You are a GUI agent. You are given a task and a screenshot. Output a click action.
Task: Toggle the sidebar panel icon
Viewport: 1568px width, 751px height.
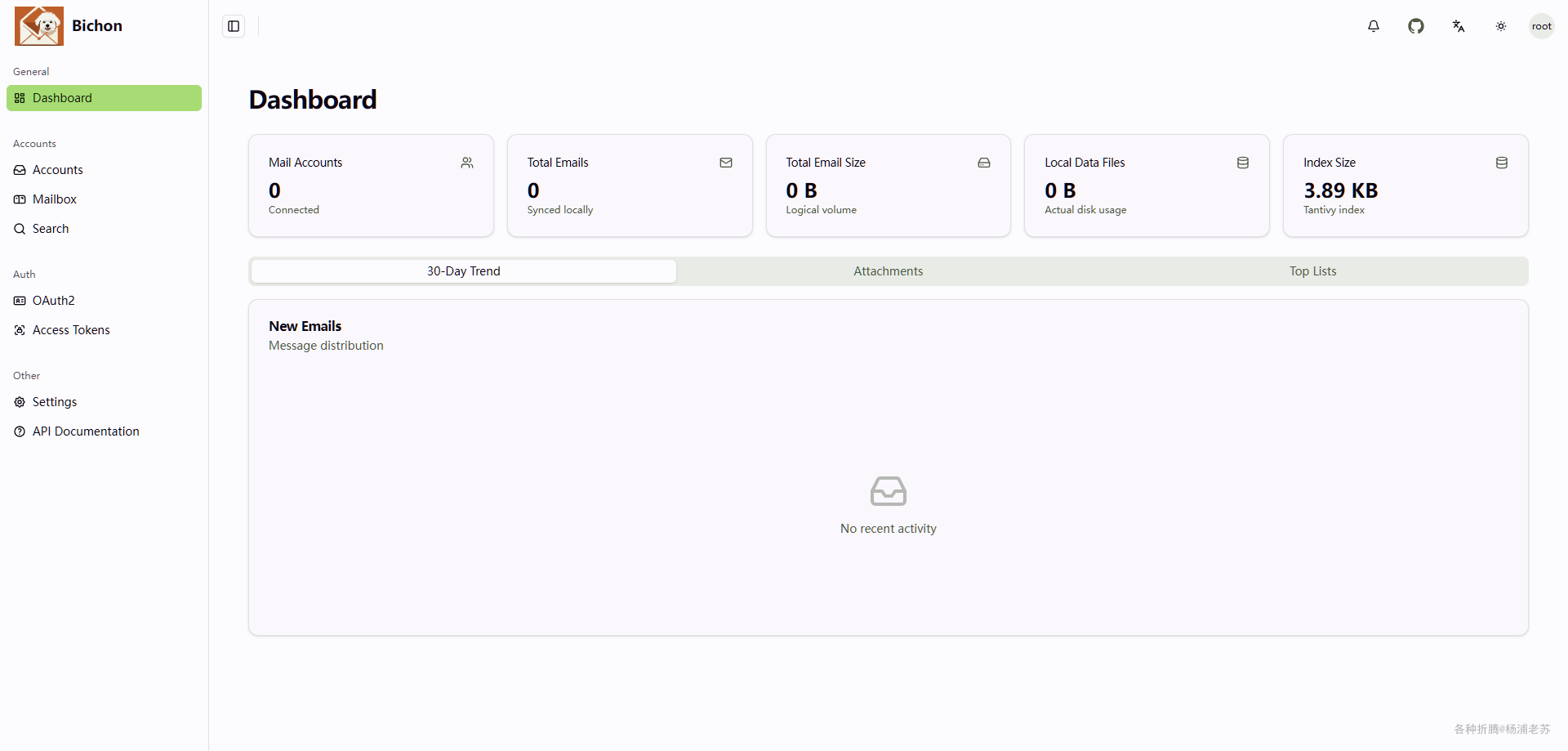(234, 26)
